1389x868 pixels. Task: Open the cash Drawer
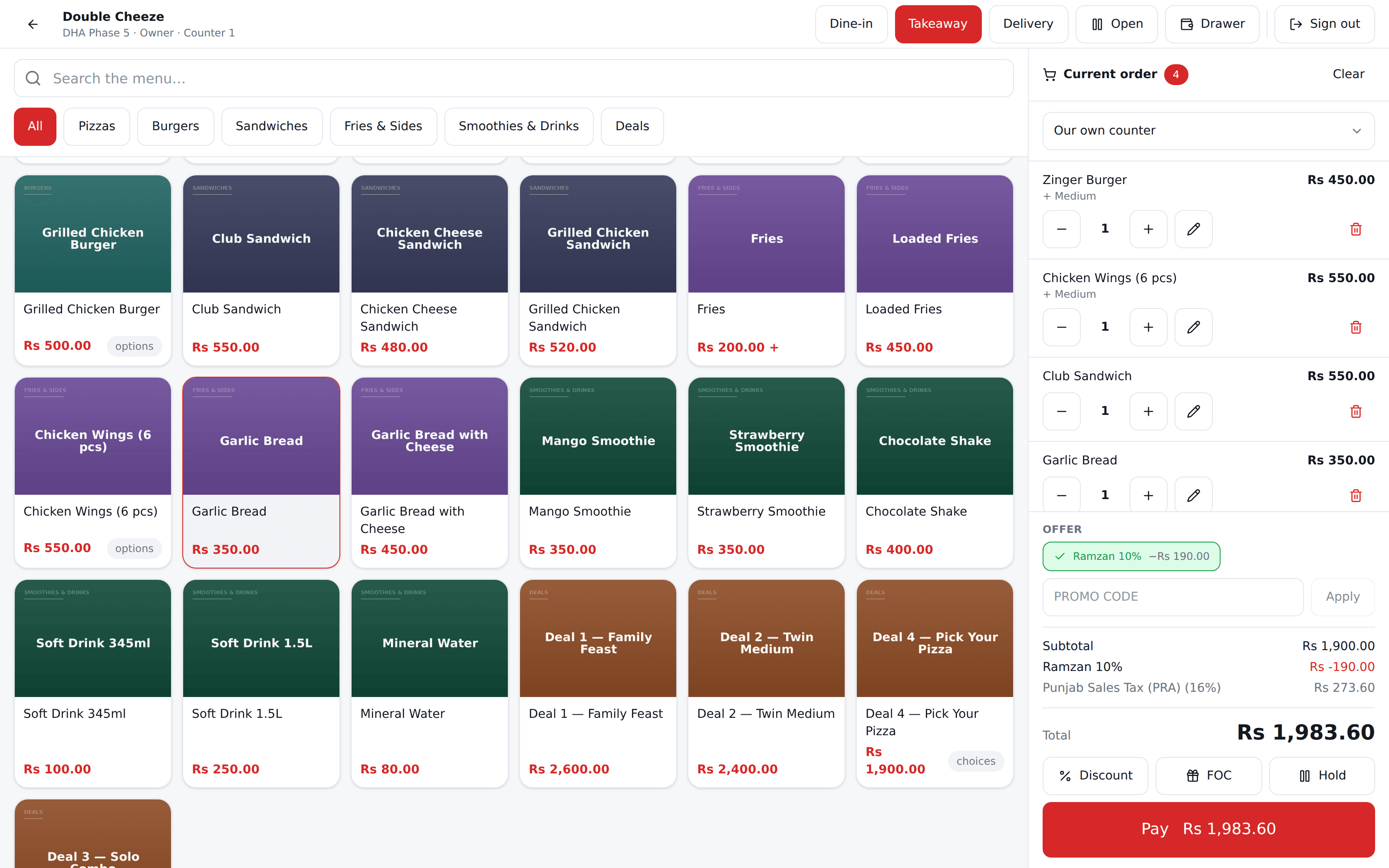coord(1212,24)
